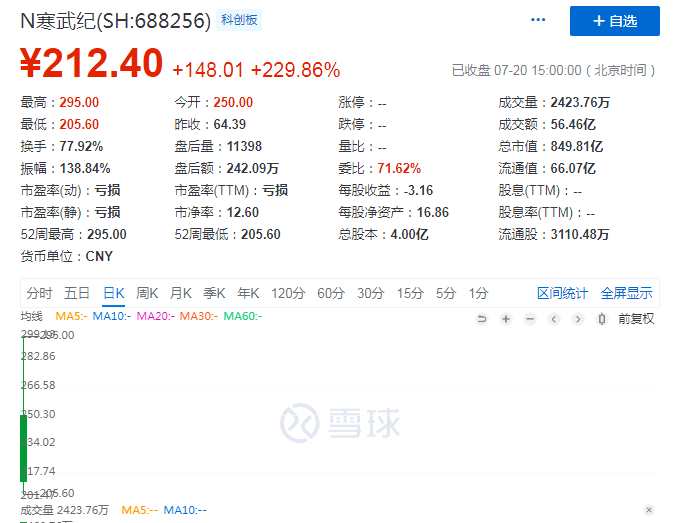
Task: Switch to the 60分 chart tab
Action: (331, 293)
